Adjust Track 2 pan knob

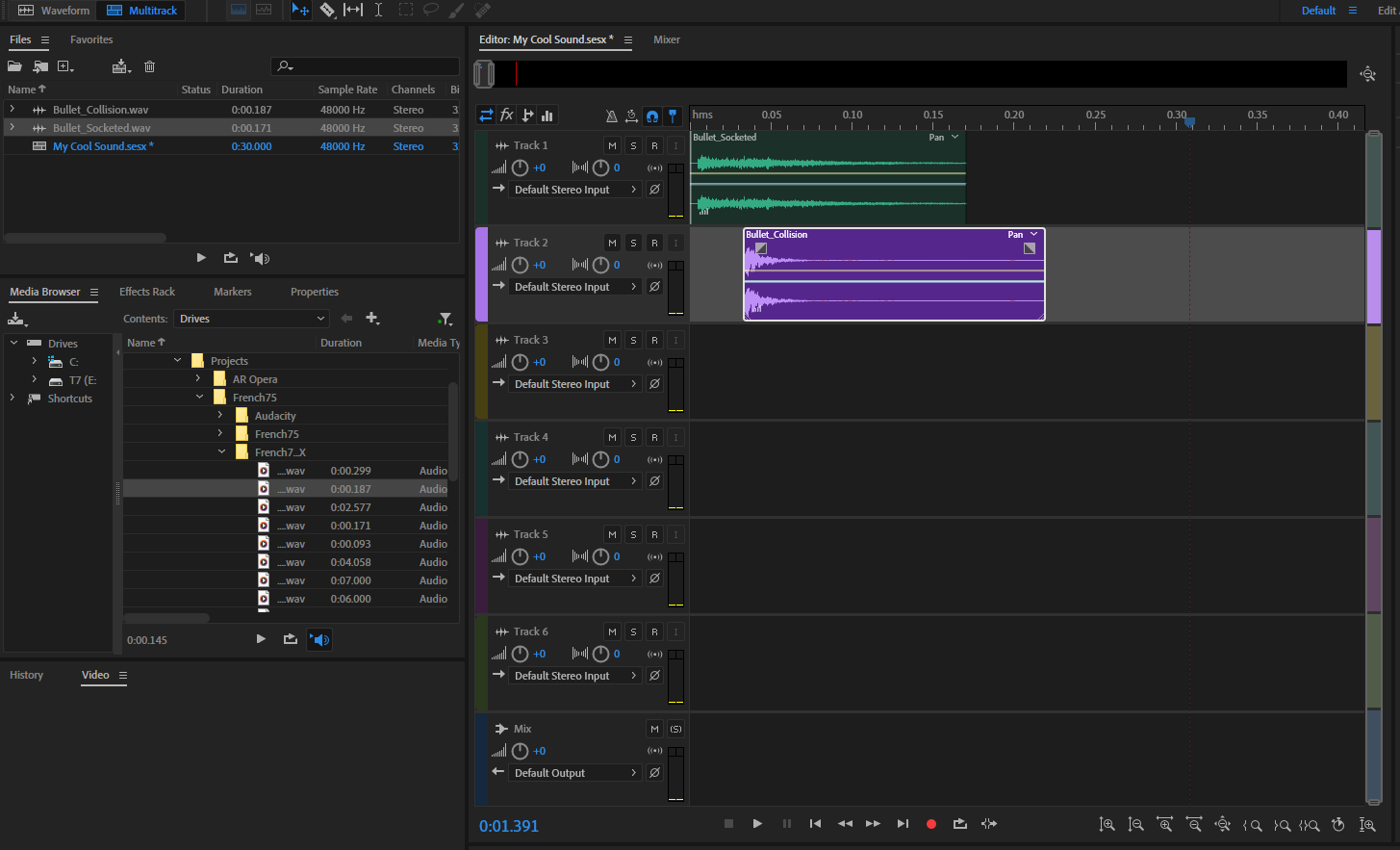[x=600, y=265]
